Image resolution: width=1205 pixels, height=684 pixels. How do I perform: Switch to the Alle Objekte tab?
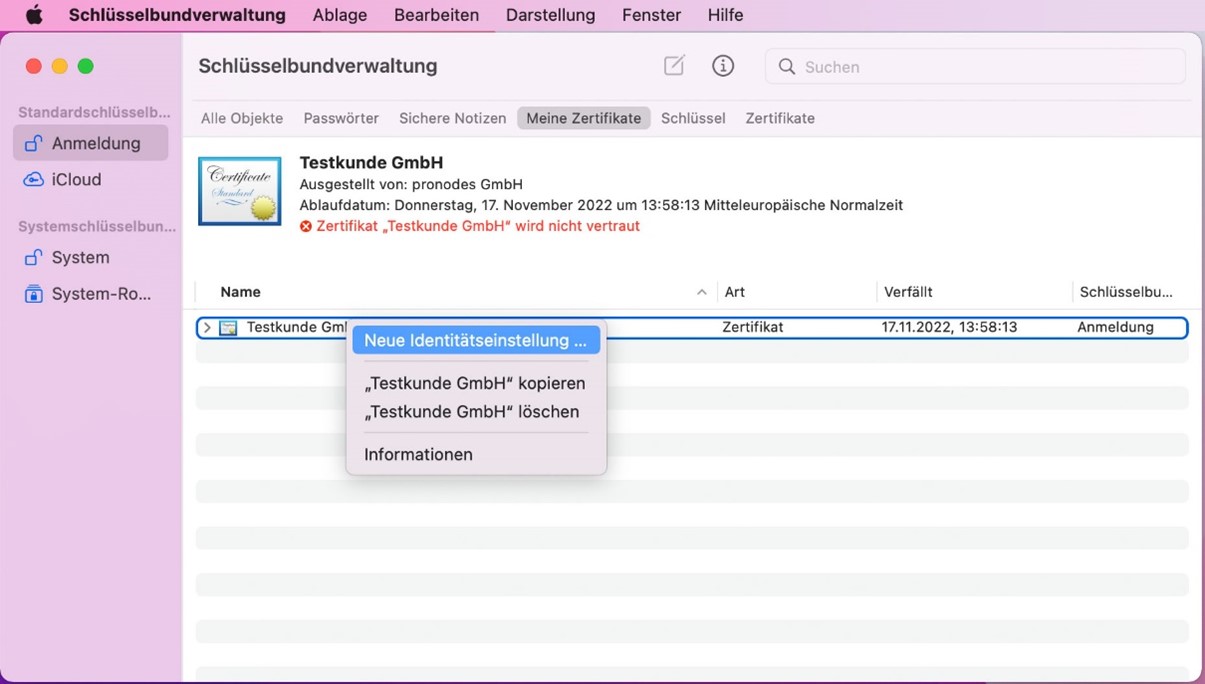tap(242, 118)
